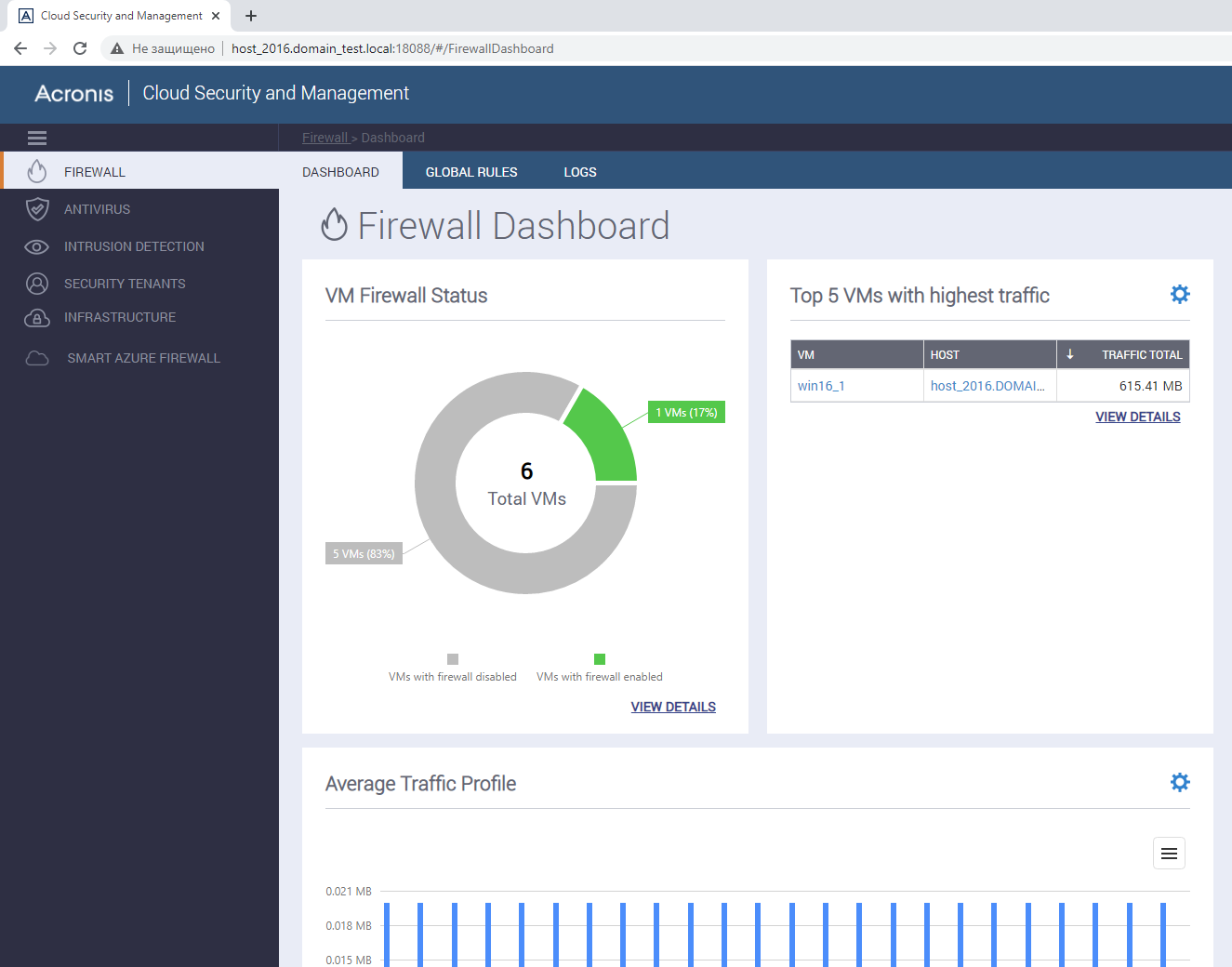This screenshot has height=967, width=1232.
Task: Open Antivirus via its shield icon
Action: (37, 209)
